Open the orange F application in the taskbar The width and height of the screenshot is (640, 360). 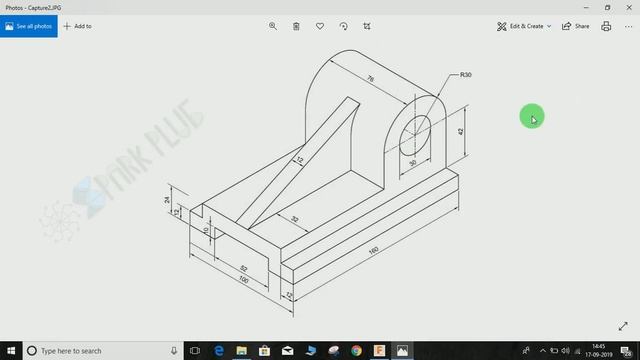click(x=379, y=351)
